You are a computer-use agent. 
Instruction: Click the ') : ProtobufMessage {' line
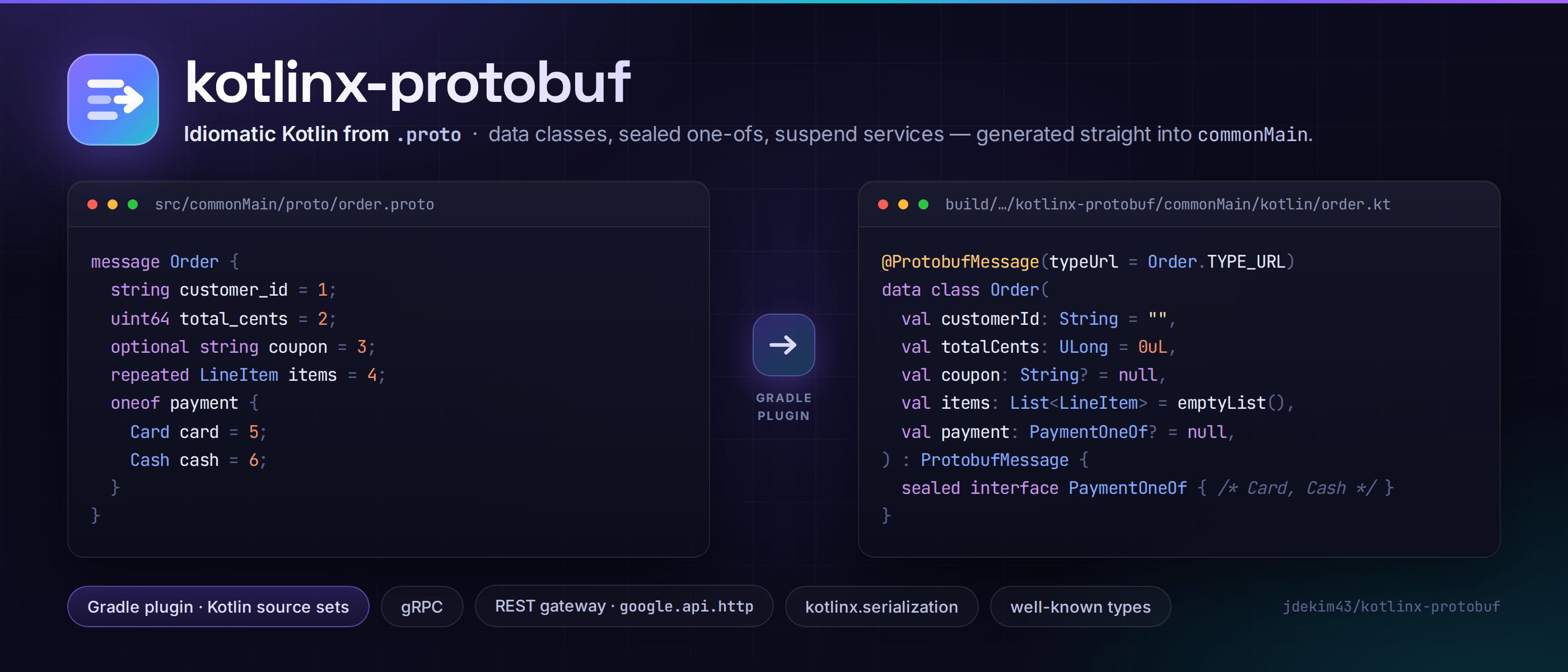986,460
